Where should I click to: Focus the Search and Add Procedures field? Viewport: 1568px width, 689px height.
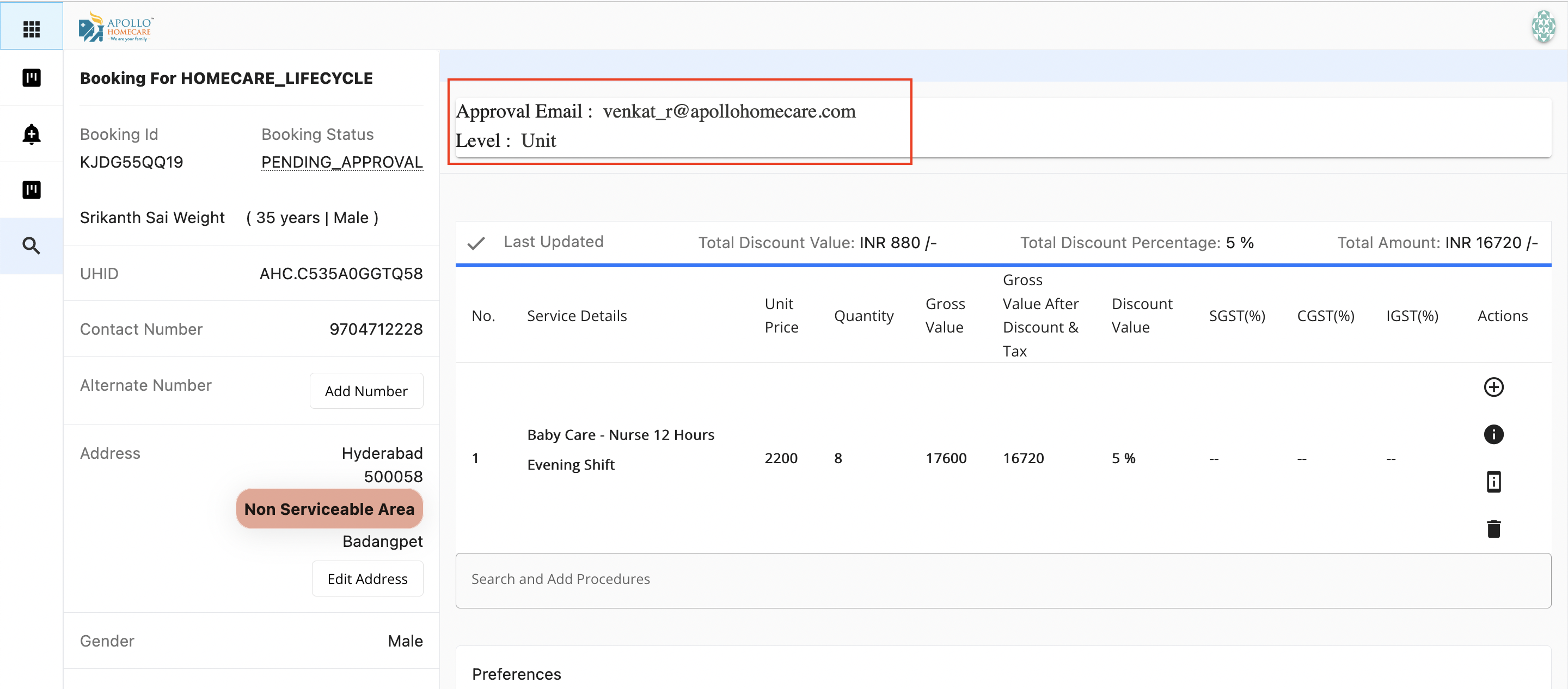[1002, 580]
